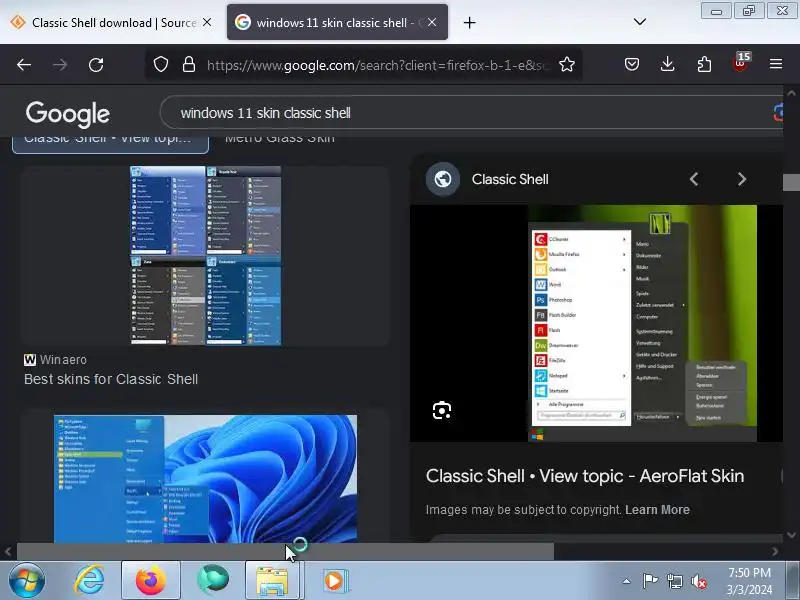Go back with the browser back arrow
Image resolution: width=800 pixels, height=600 pixels.
coord(24,65)
